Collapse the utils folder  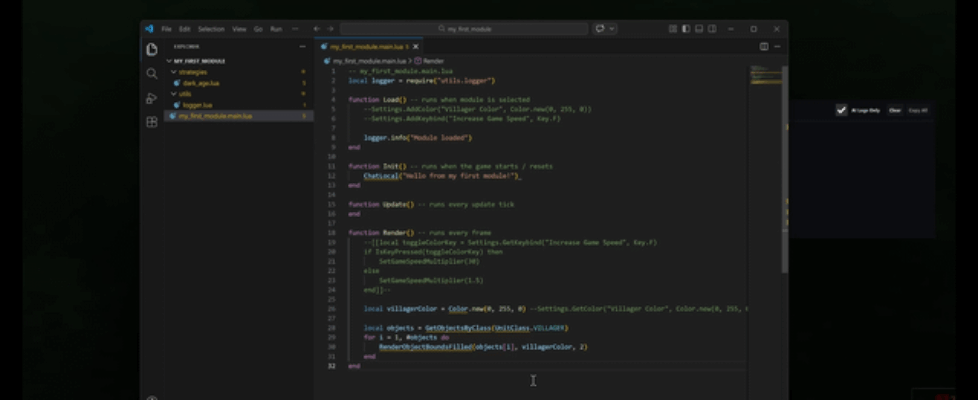(x=185, y=93)
